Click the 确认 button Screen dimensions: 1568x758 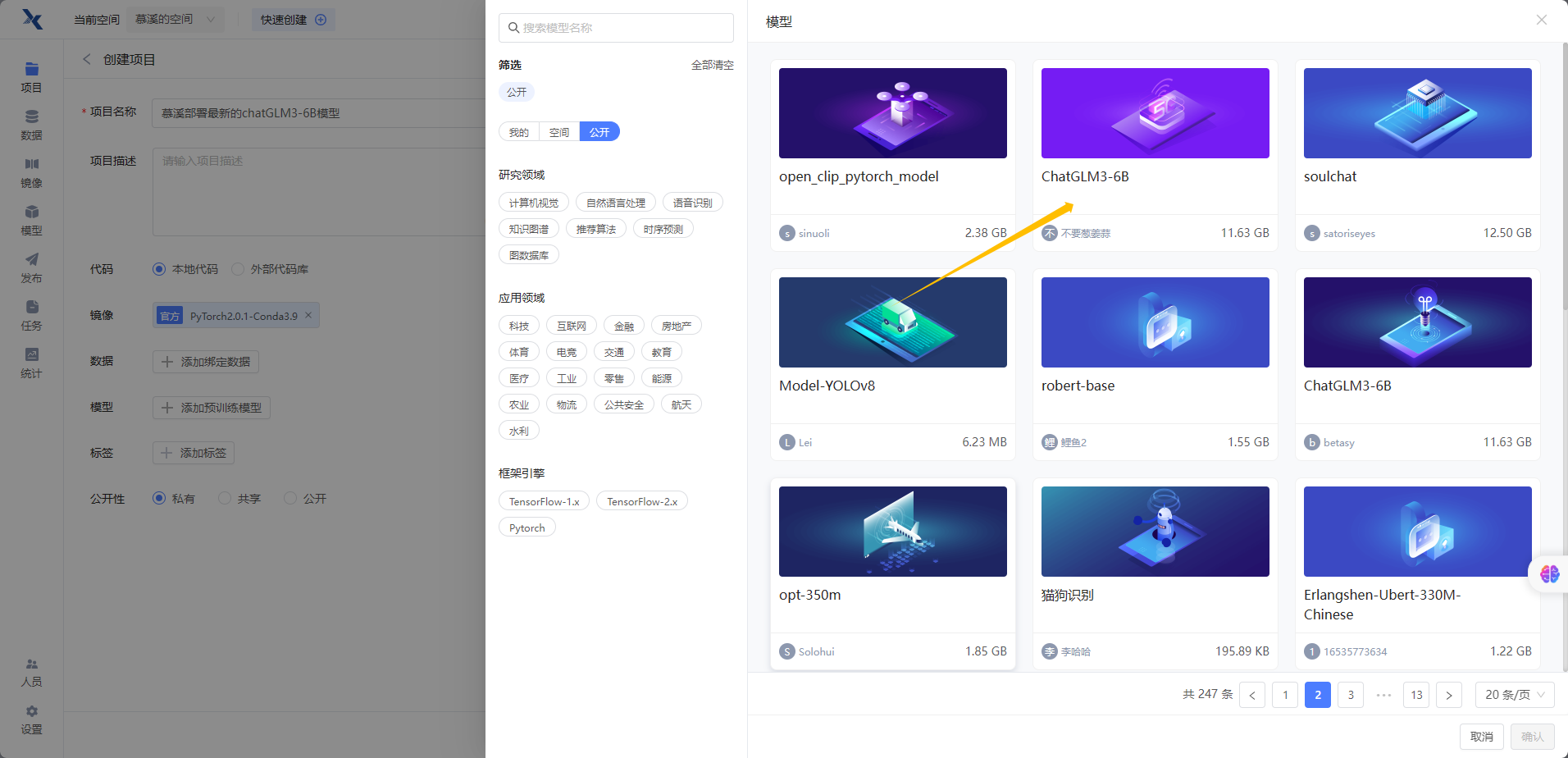1533,737
